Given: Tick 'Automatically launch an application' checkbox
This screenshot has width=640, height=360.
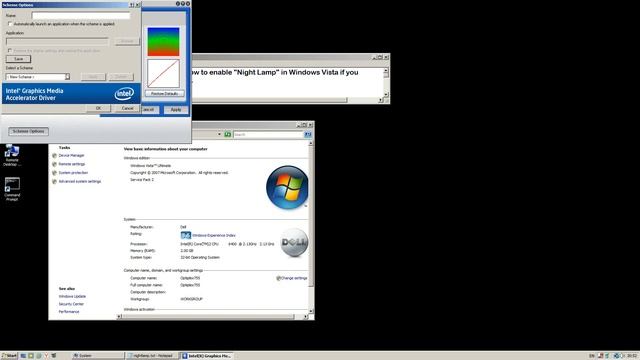Looking at the screenshot, I should [10, 24].
